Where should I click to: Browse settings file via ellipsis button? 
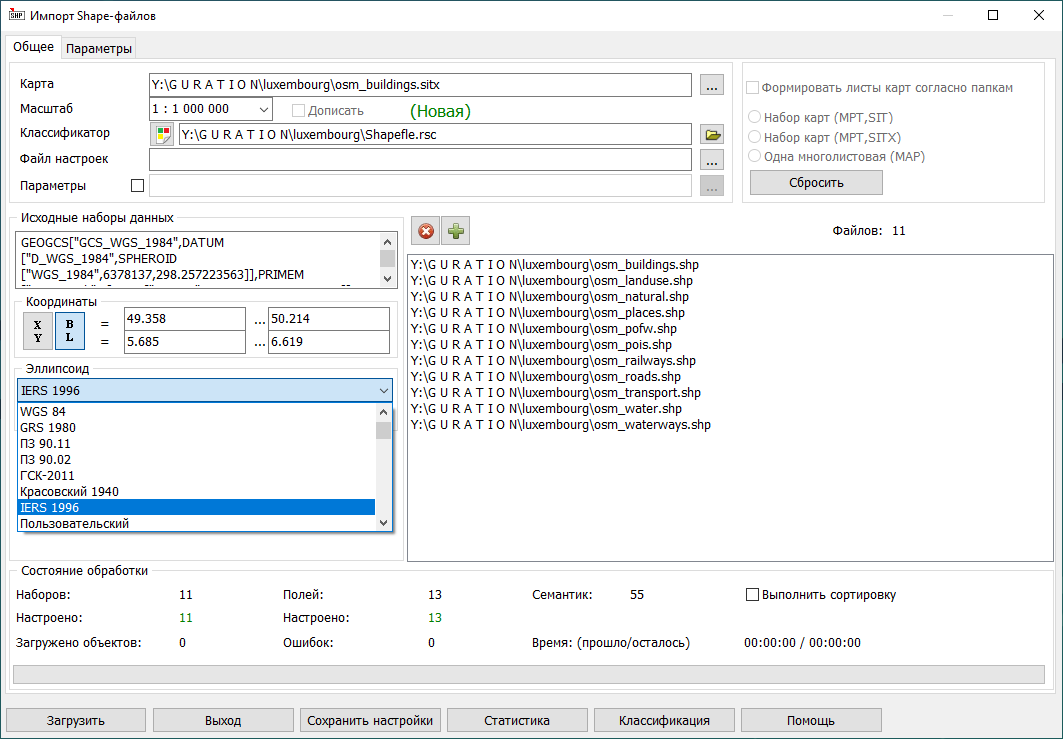[x=711, y=158]
